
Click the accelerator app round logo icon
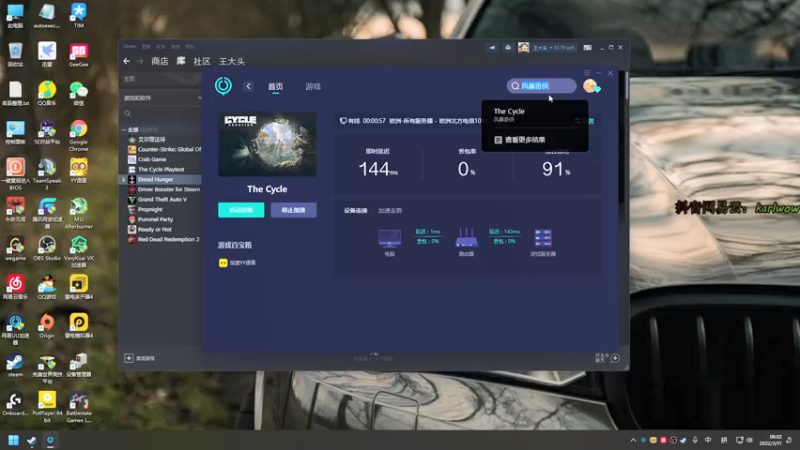coord(223,86)
